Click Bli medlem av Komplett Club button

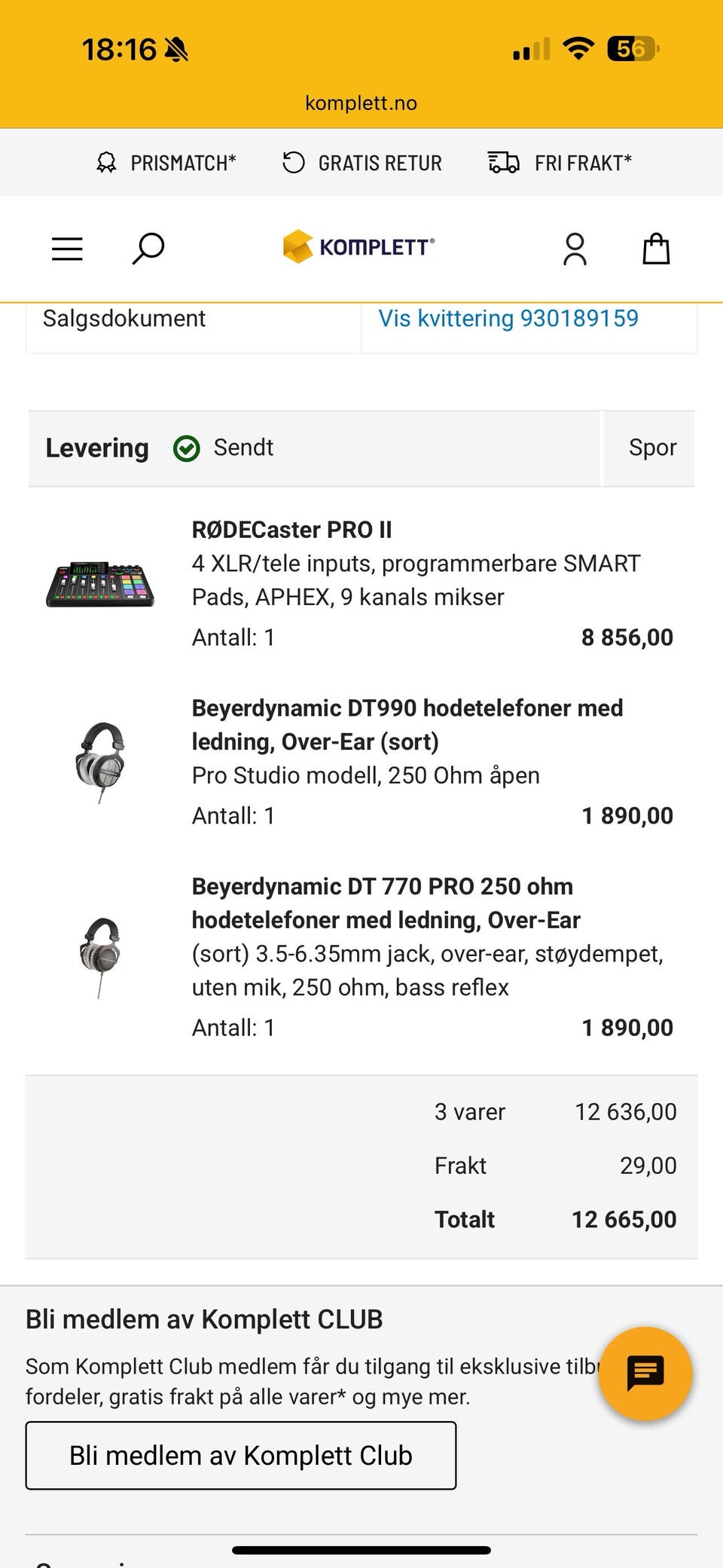241,1455
